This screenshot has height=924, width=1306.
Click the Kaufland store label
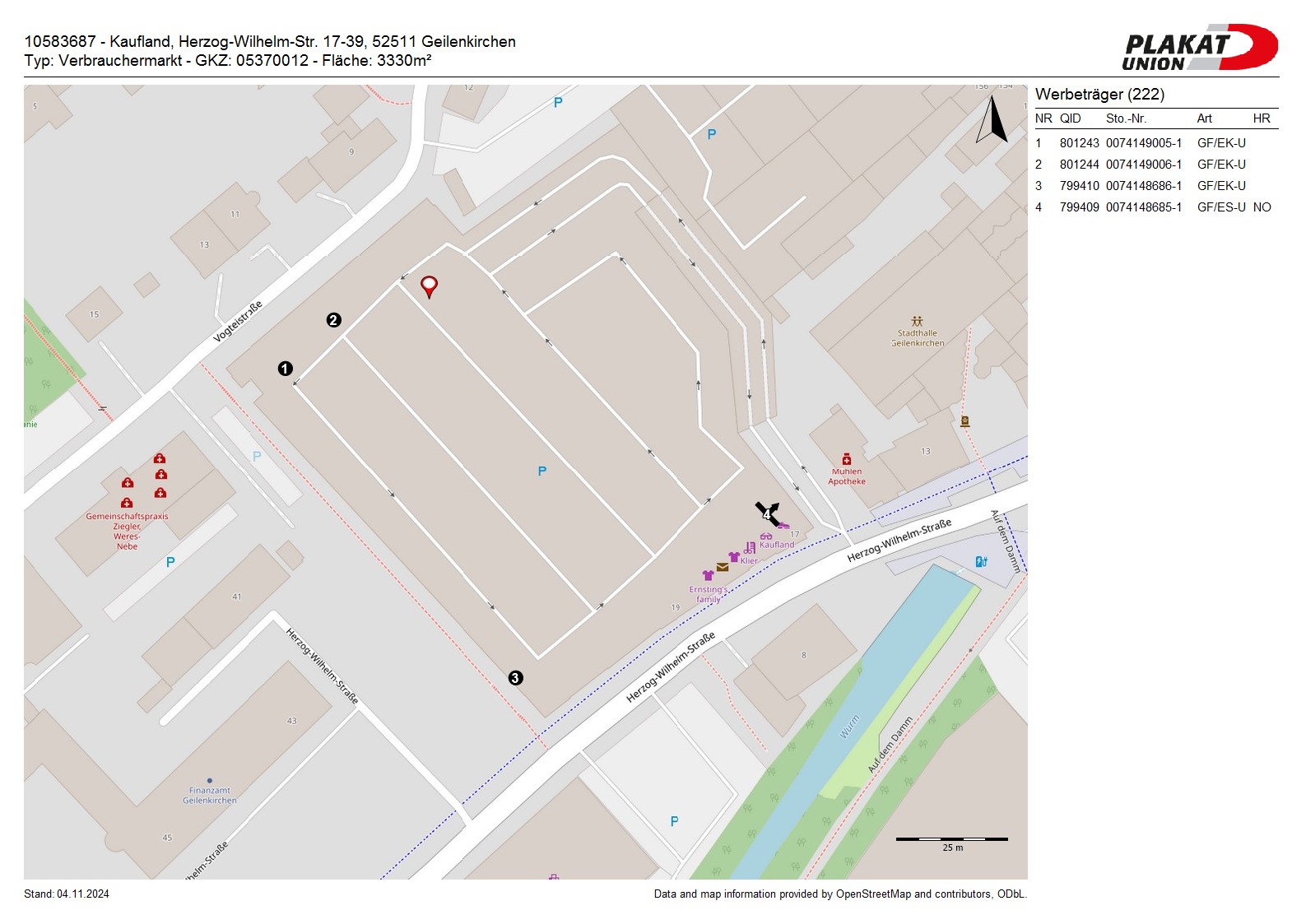777,545
